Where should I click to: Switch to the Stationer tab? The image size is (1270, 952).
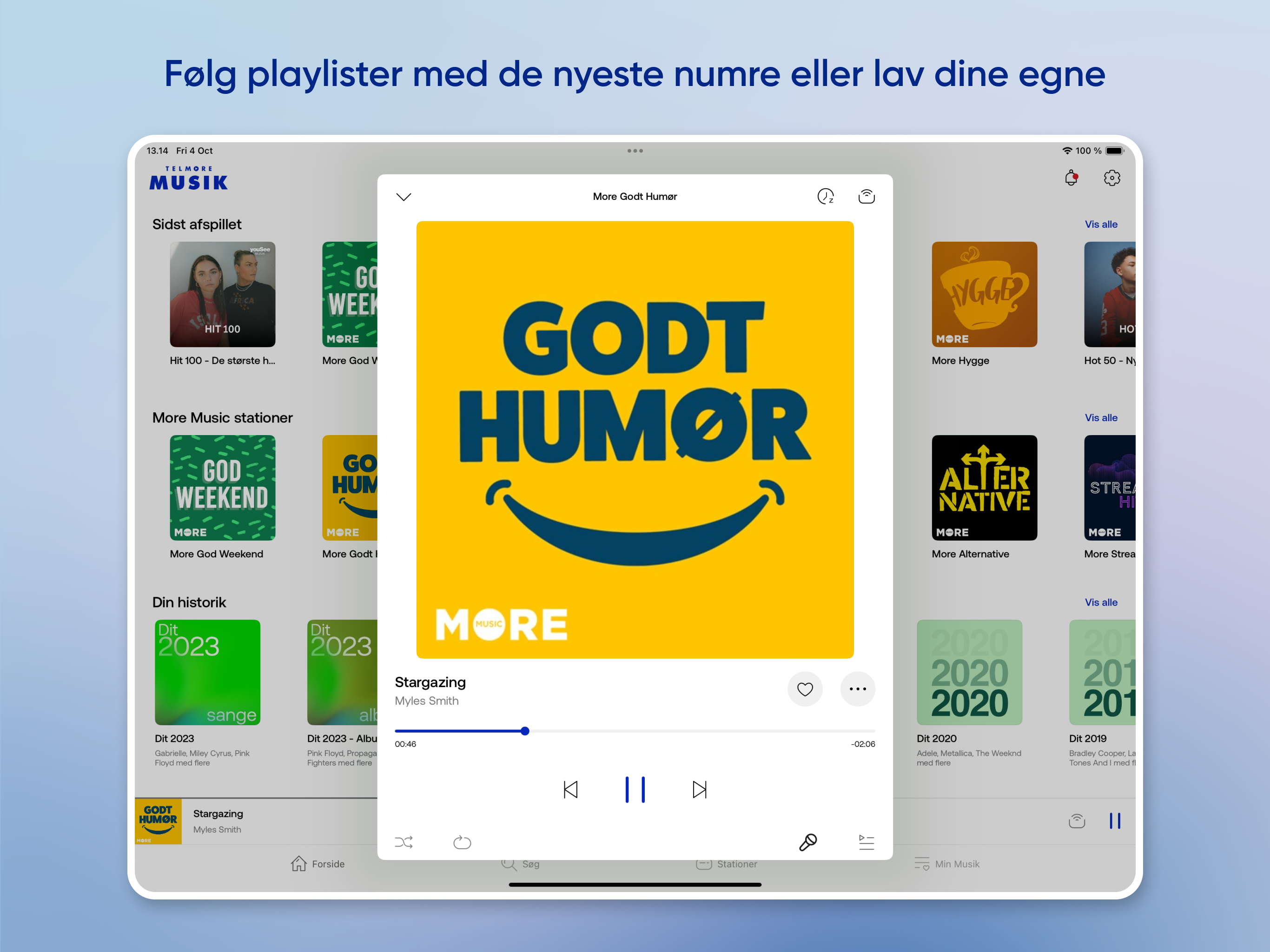click(726, 865)
